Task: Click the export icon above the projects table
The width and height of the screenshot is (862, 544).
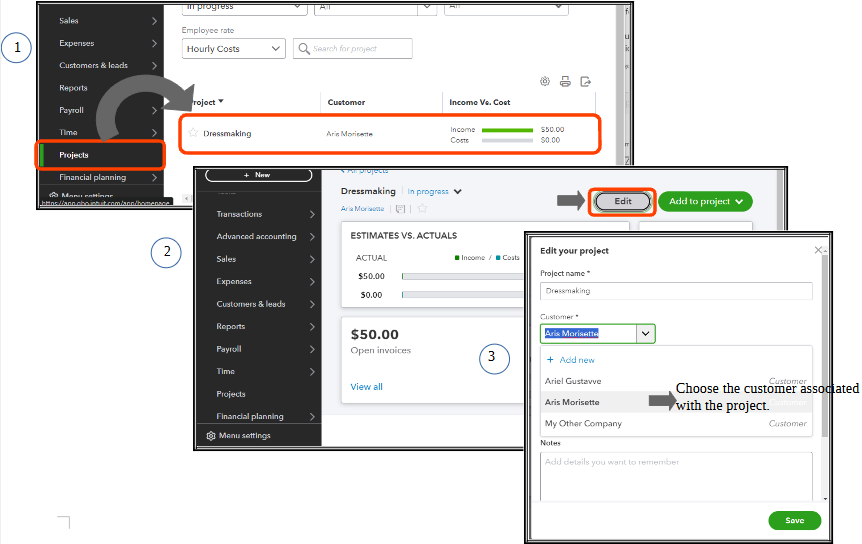Action: coord(585,81)
